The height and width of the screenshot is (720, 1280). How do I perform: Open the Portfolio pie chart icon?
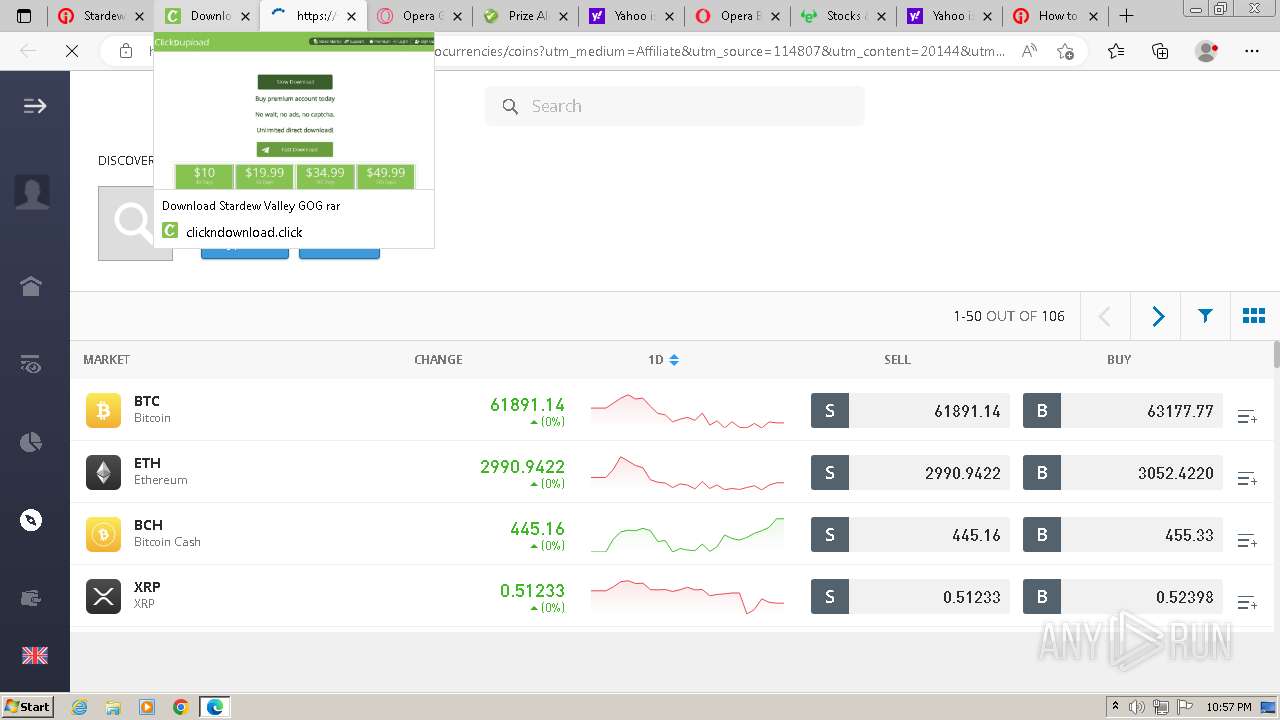tap(31, 442)
